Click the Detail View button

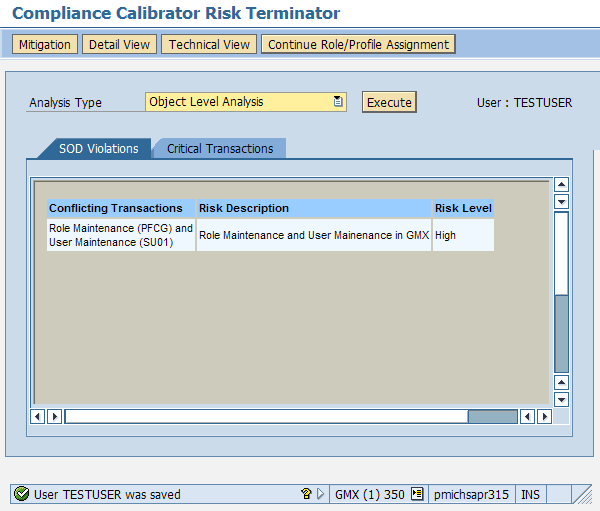pyautogui.click(x=120, y=45)
